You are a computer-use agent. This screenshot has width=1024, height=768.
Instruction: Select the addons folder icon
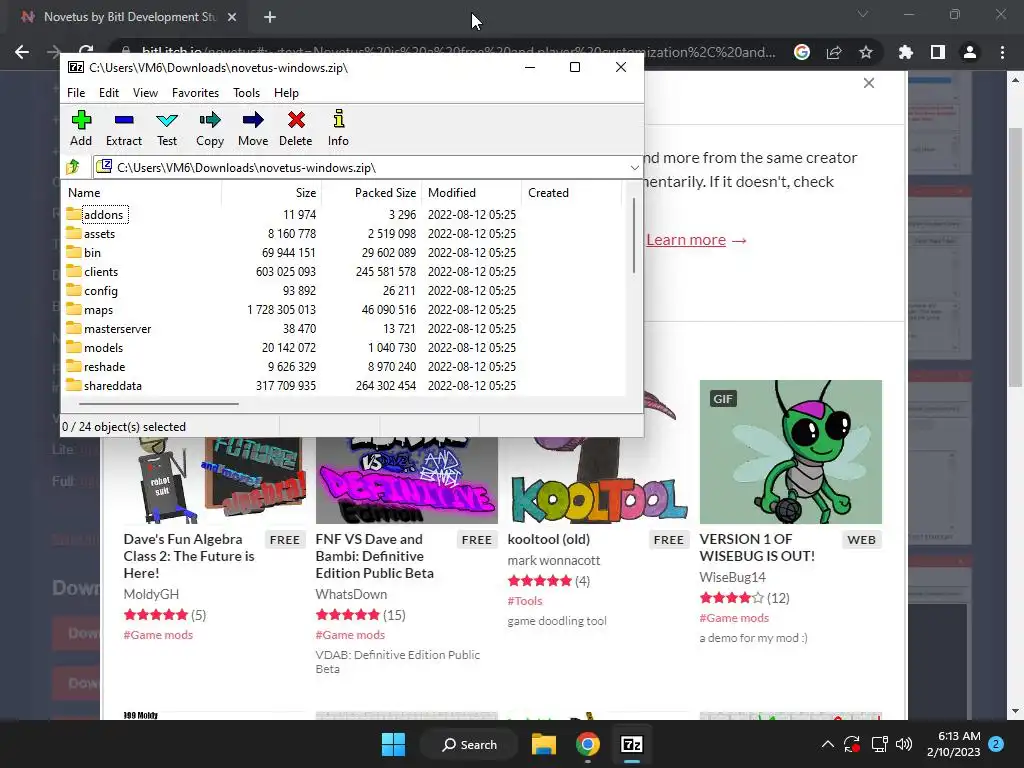[x=74, y=214]
